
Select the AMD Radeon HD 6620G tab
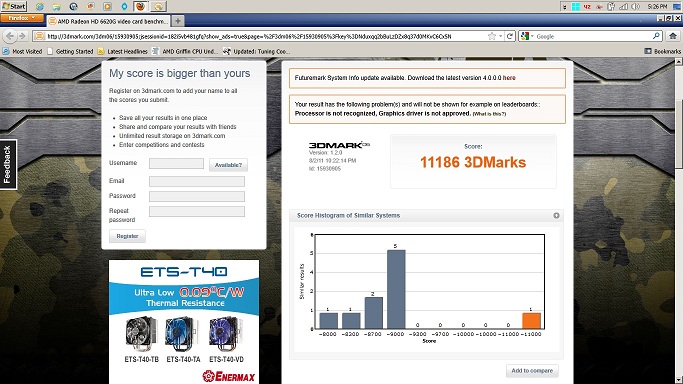point(109,21)
